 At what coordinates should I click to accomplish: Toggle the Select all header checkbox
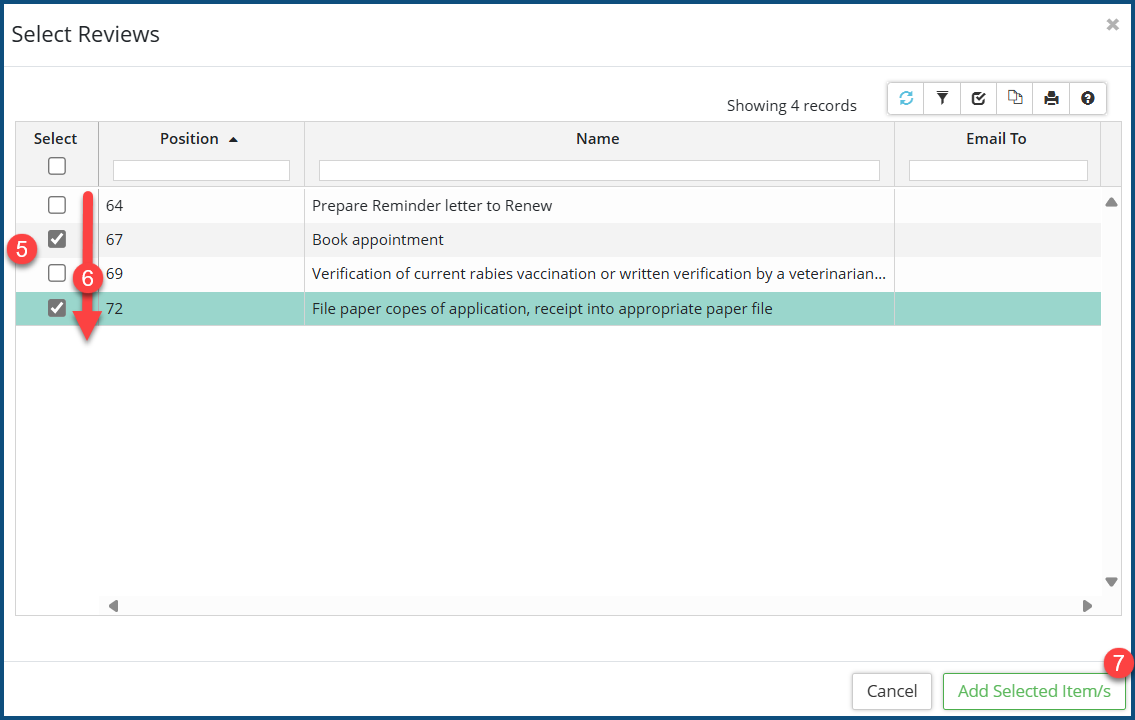57,166
